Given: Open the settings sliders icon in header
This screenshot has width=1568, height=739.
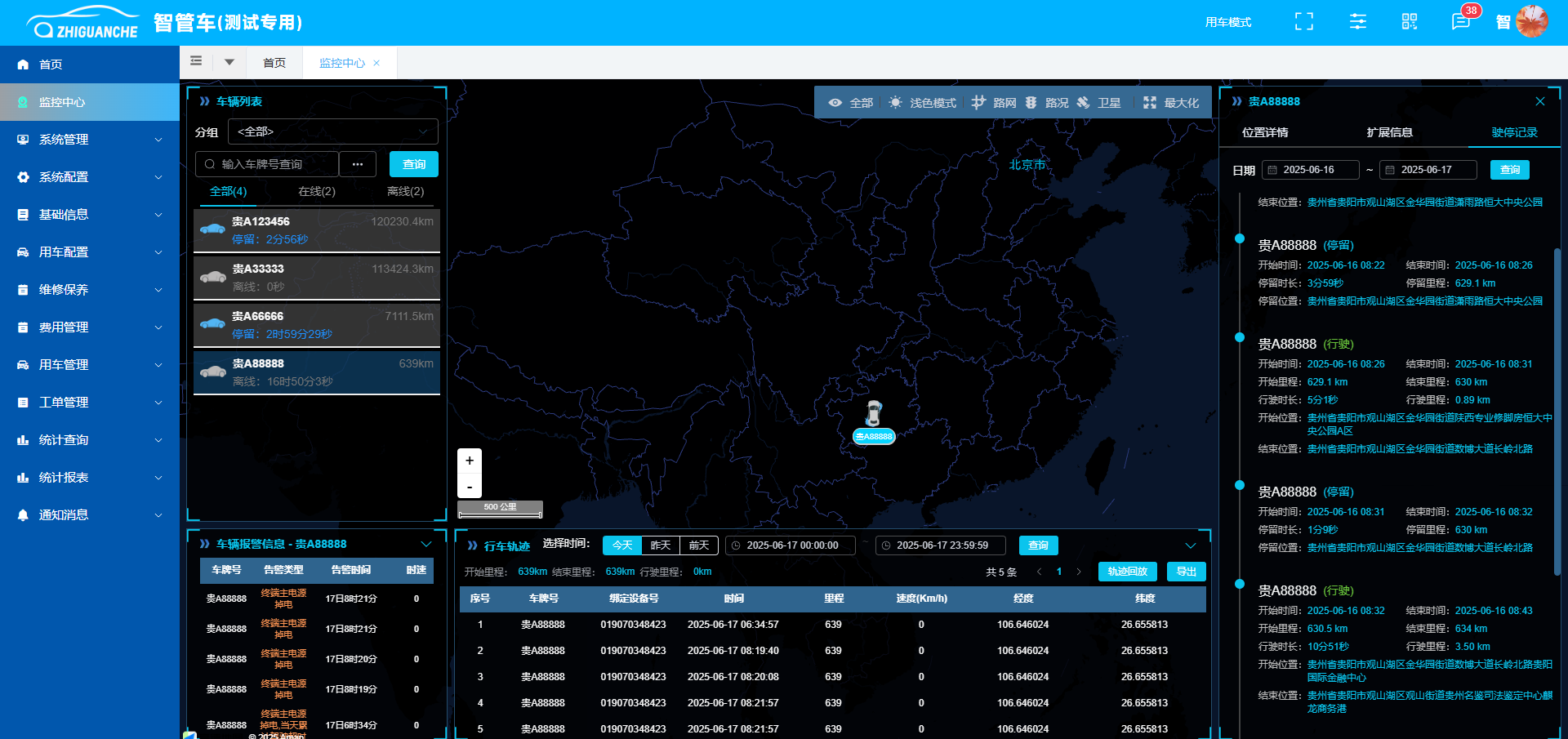Looking at the screenshot, I should tap(1357, 22).
